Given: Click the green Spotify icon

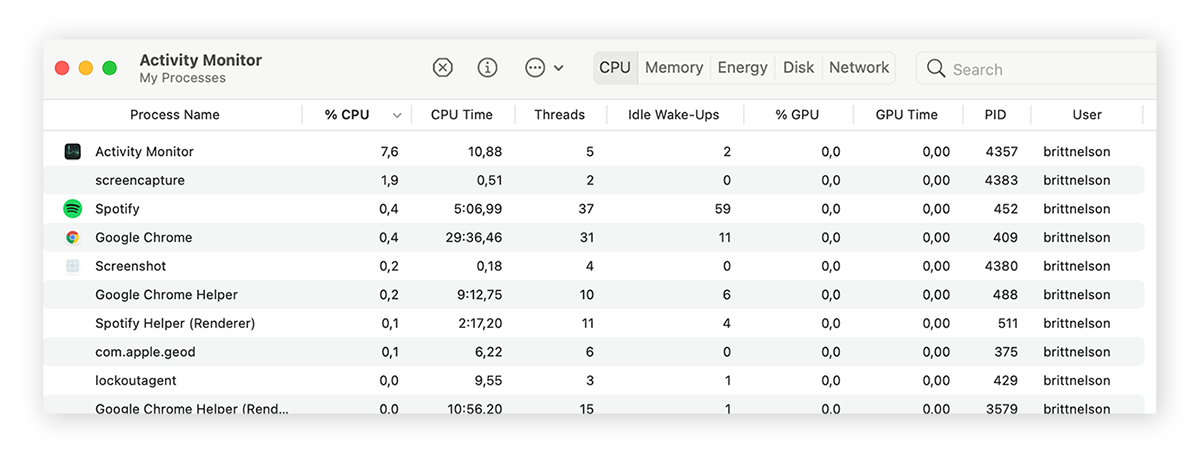Looking at the screenshot, I should point(72,209).
